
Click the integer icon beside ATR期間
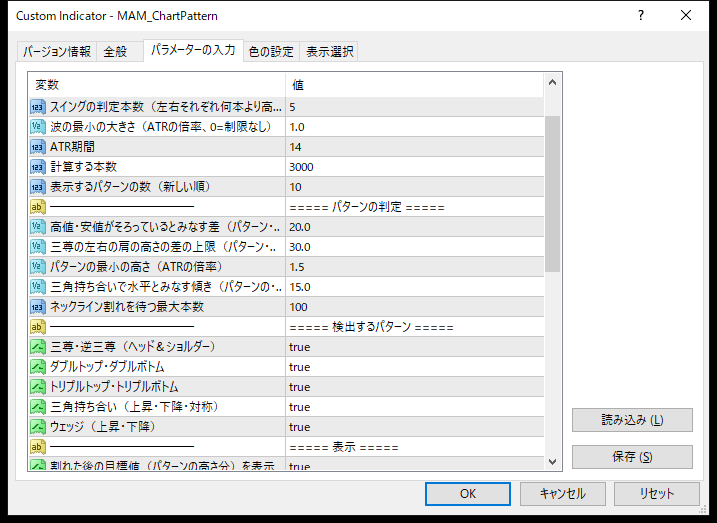[38, 147]
